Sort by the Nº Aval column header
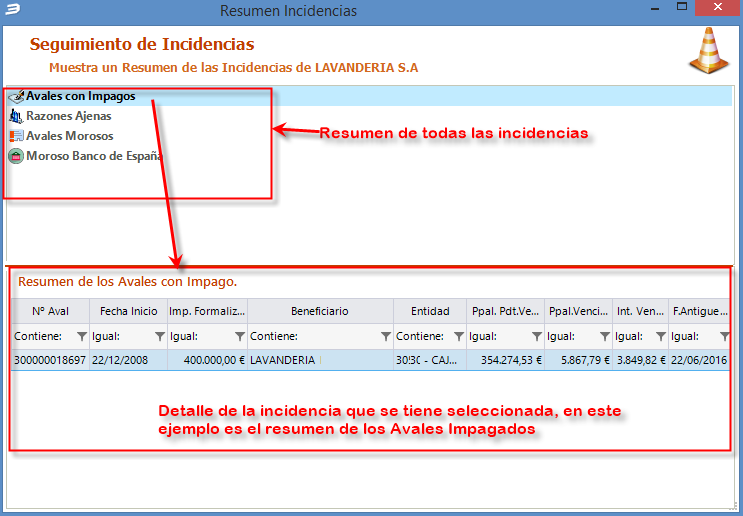The height and width of the screenshot is (516, 743). 51,311
